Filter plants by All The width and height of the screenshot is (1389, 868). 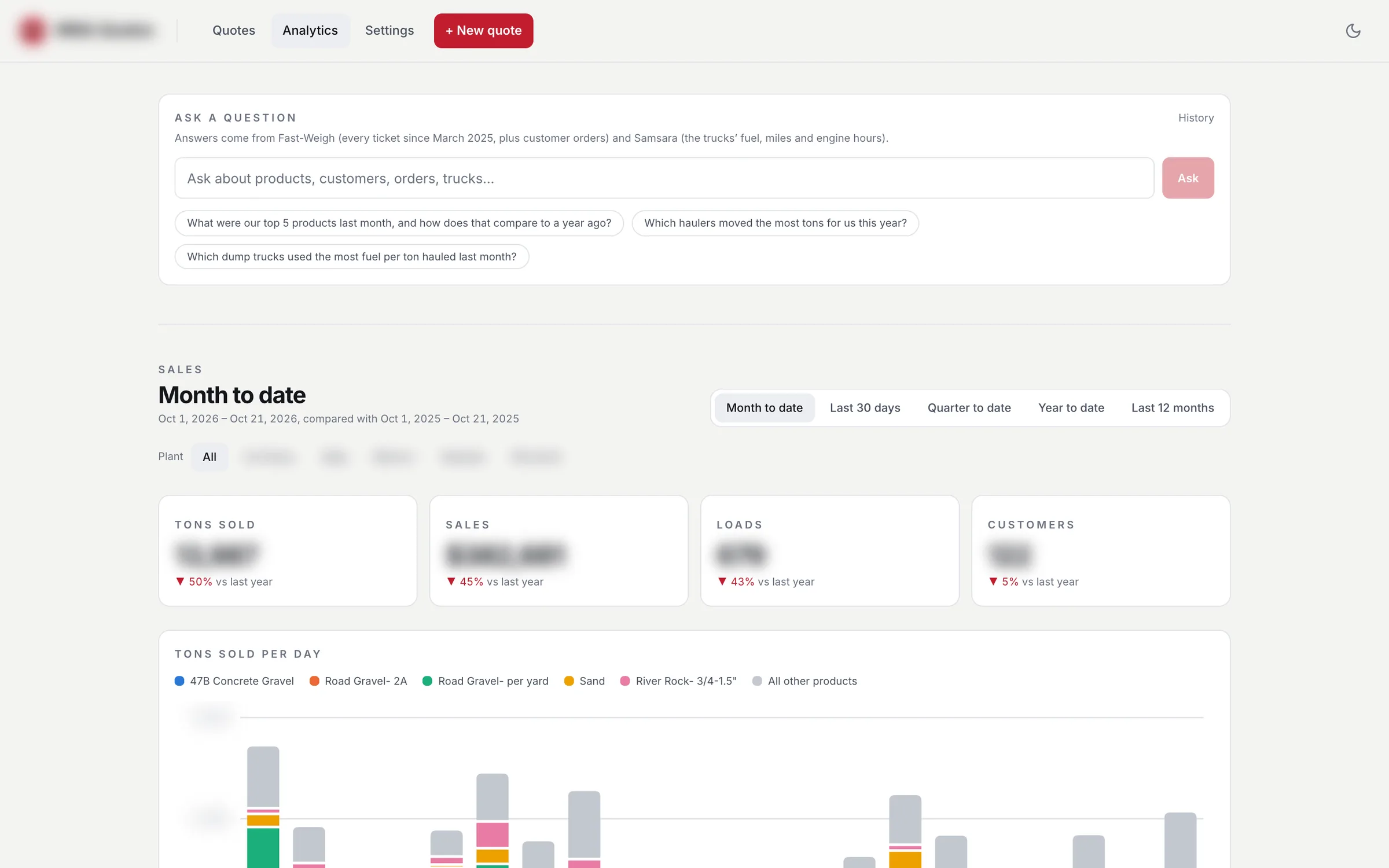click(210, 457)
